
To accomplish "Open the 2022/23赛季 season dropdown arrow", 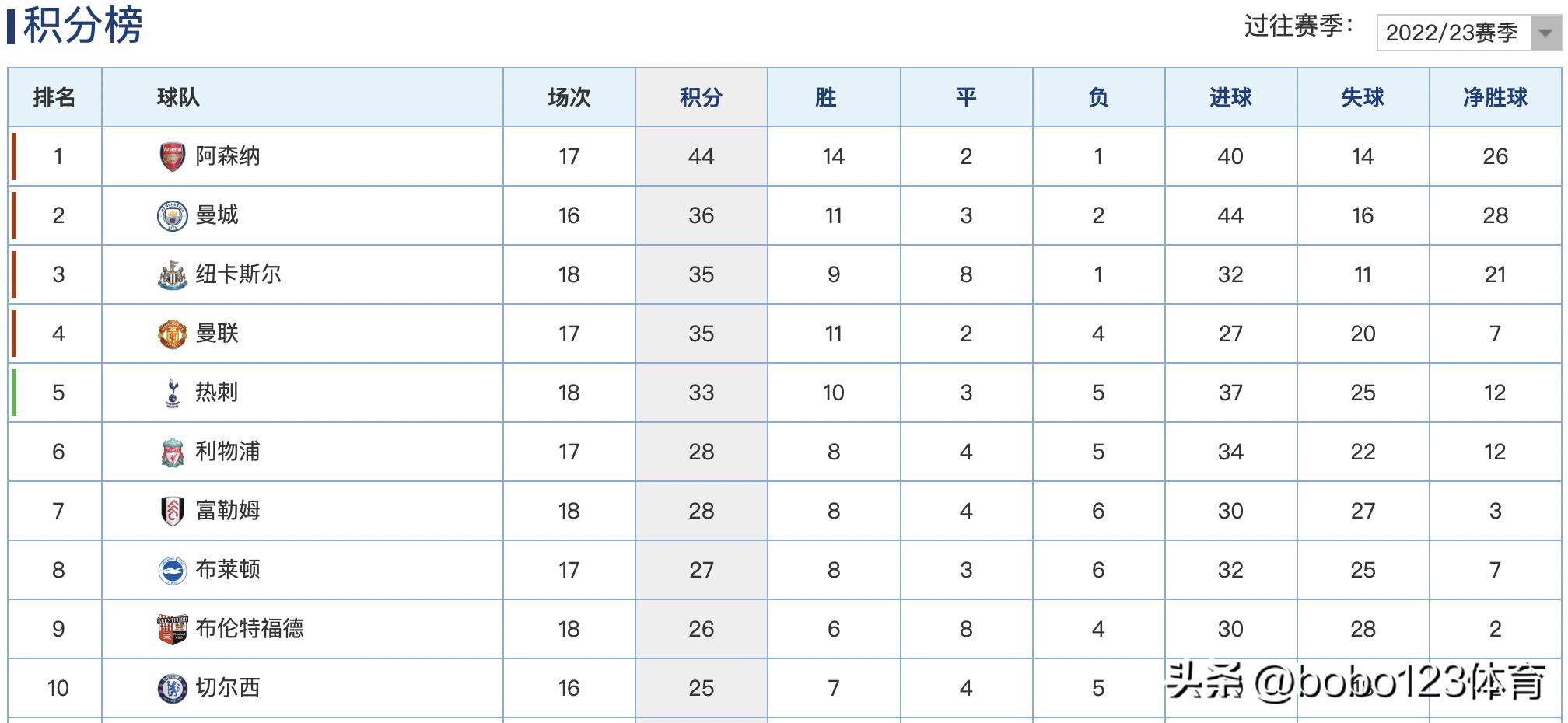I will [x=1545, y=33].
